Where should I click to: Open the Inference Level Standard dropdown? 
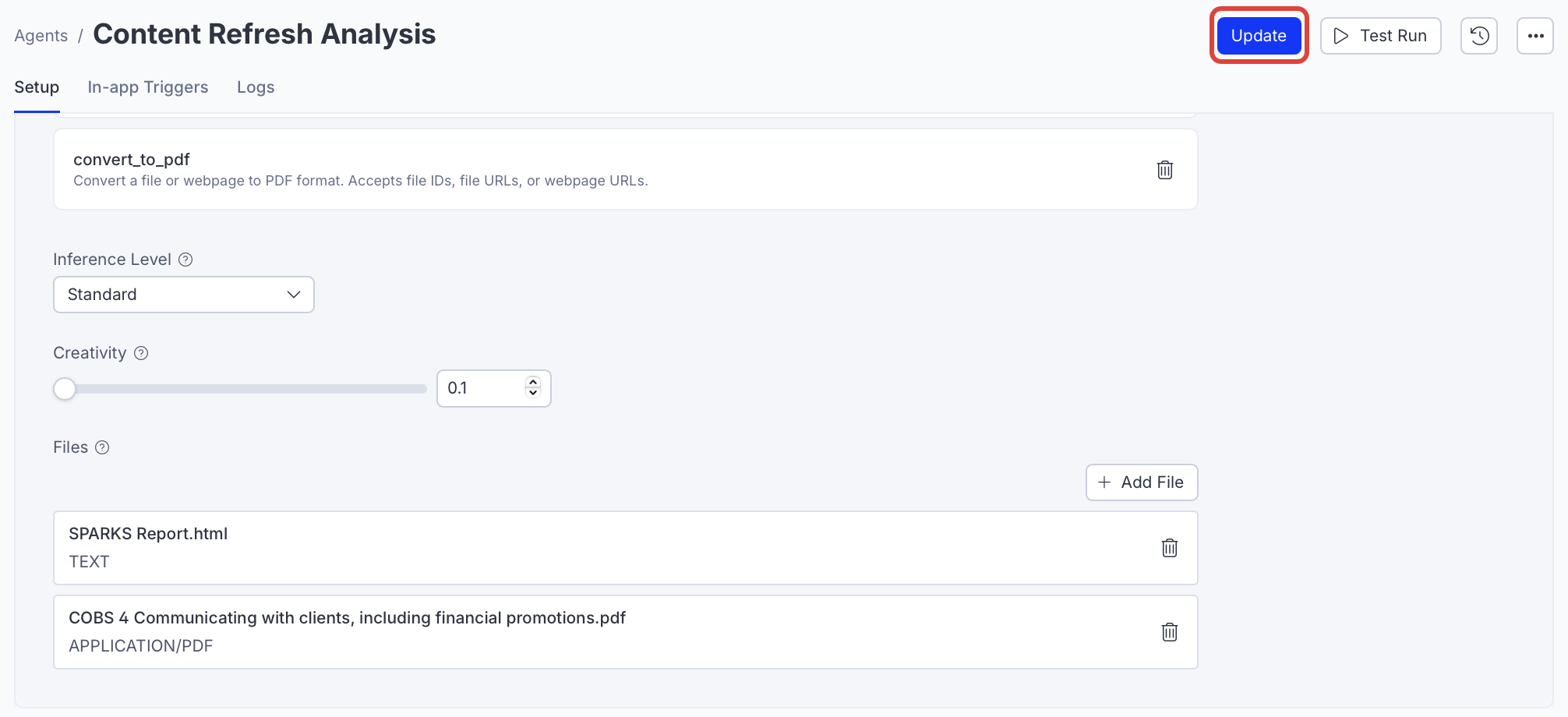point(184,295)
